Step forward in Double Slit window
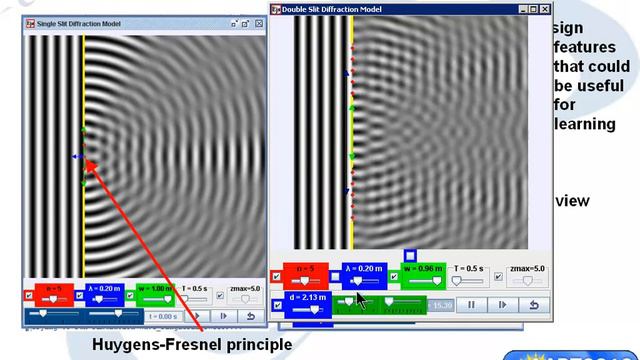This screenshot has height=360, width=640. click(x=503, y=304)
